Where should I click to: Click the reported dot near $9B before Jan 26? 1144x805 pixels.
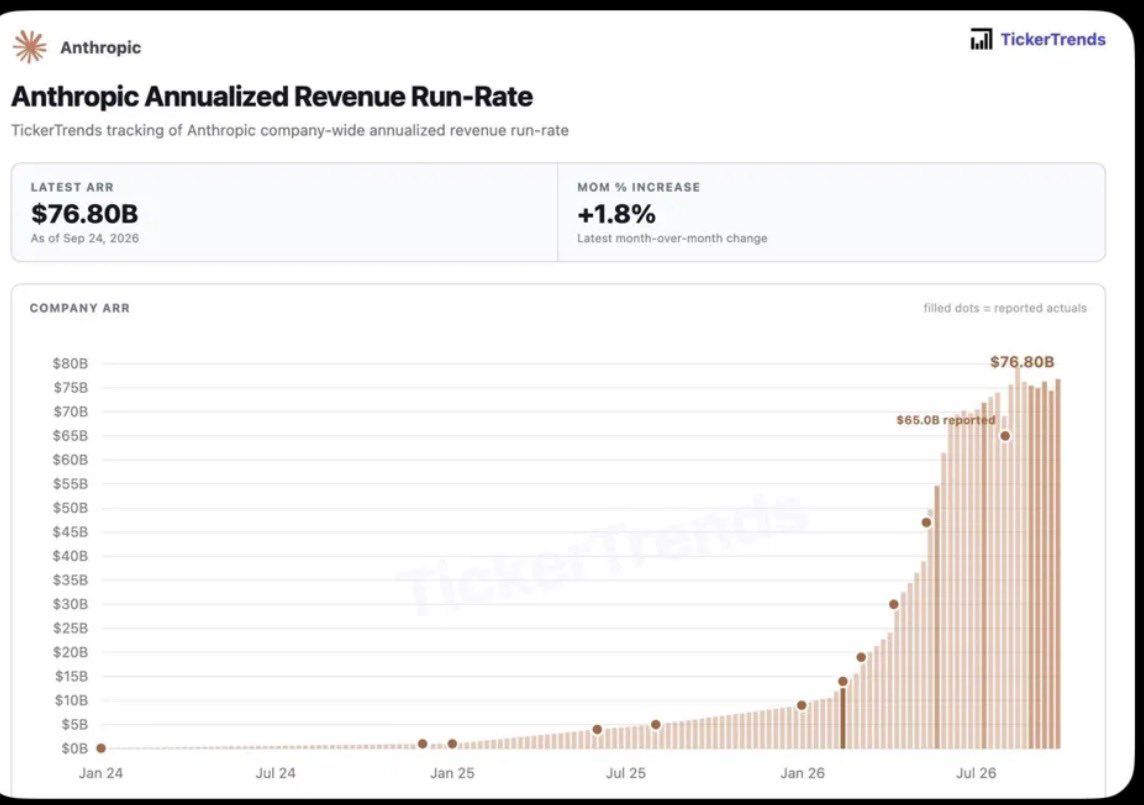click(802, 706)
